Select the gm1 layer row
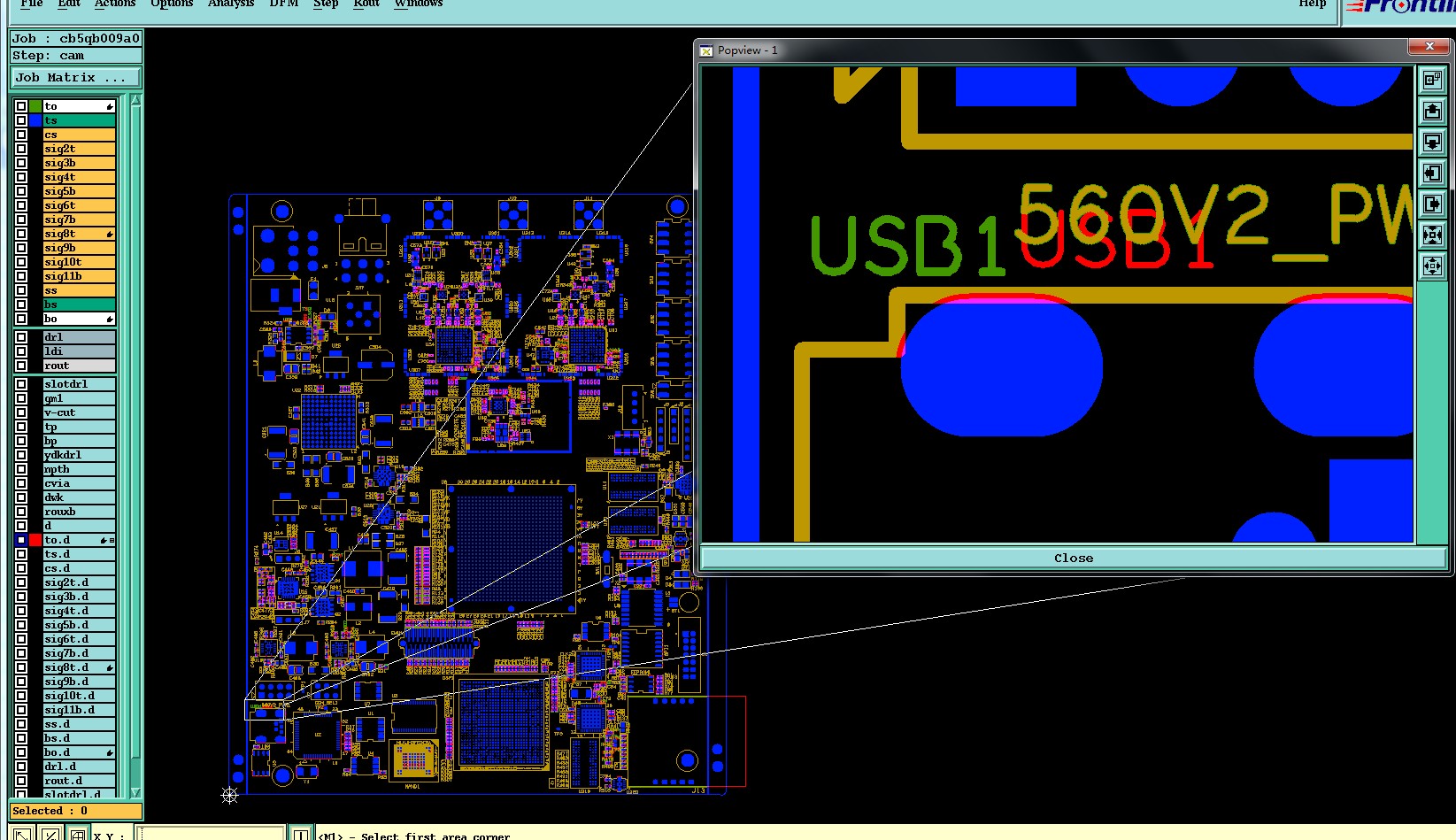1456x840 pixels. tap(80, 398)
